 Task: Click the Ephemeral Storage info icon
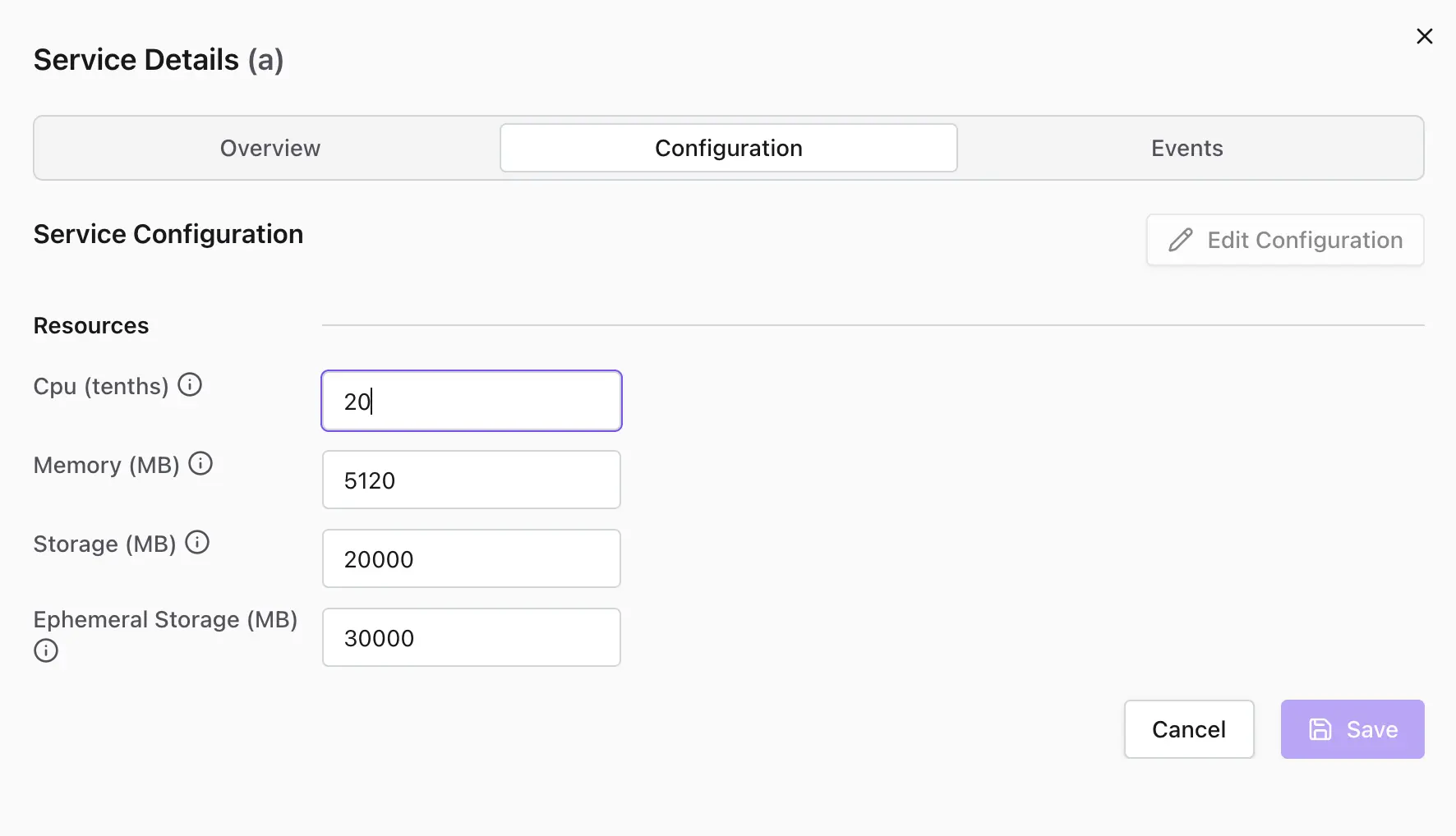[45, 650]
